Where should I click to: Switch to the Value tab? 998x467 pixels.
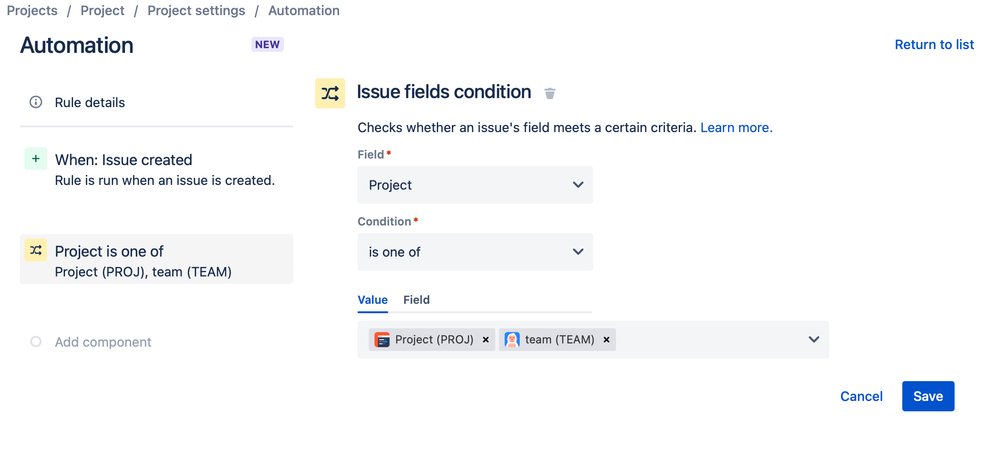tap(373, 300)
